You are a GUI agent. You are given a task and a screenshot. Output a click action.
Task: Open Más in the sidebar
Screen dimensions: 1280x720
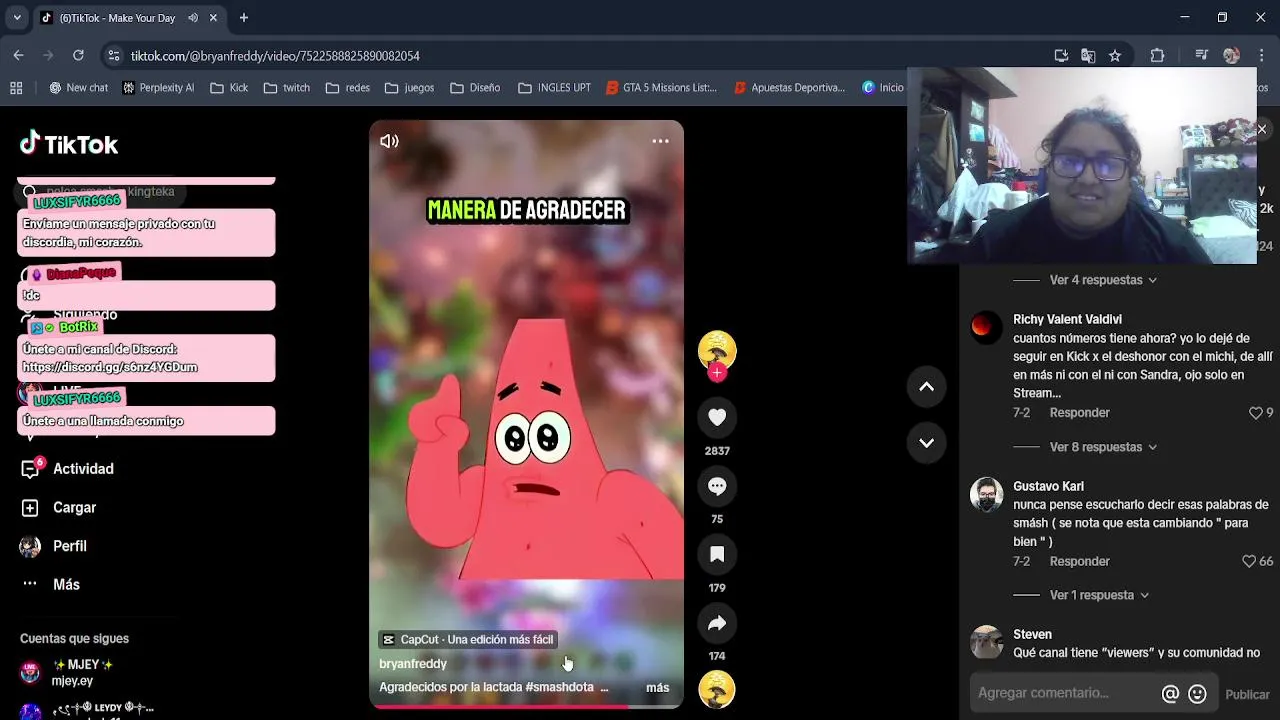pos(50,585)
